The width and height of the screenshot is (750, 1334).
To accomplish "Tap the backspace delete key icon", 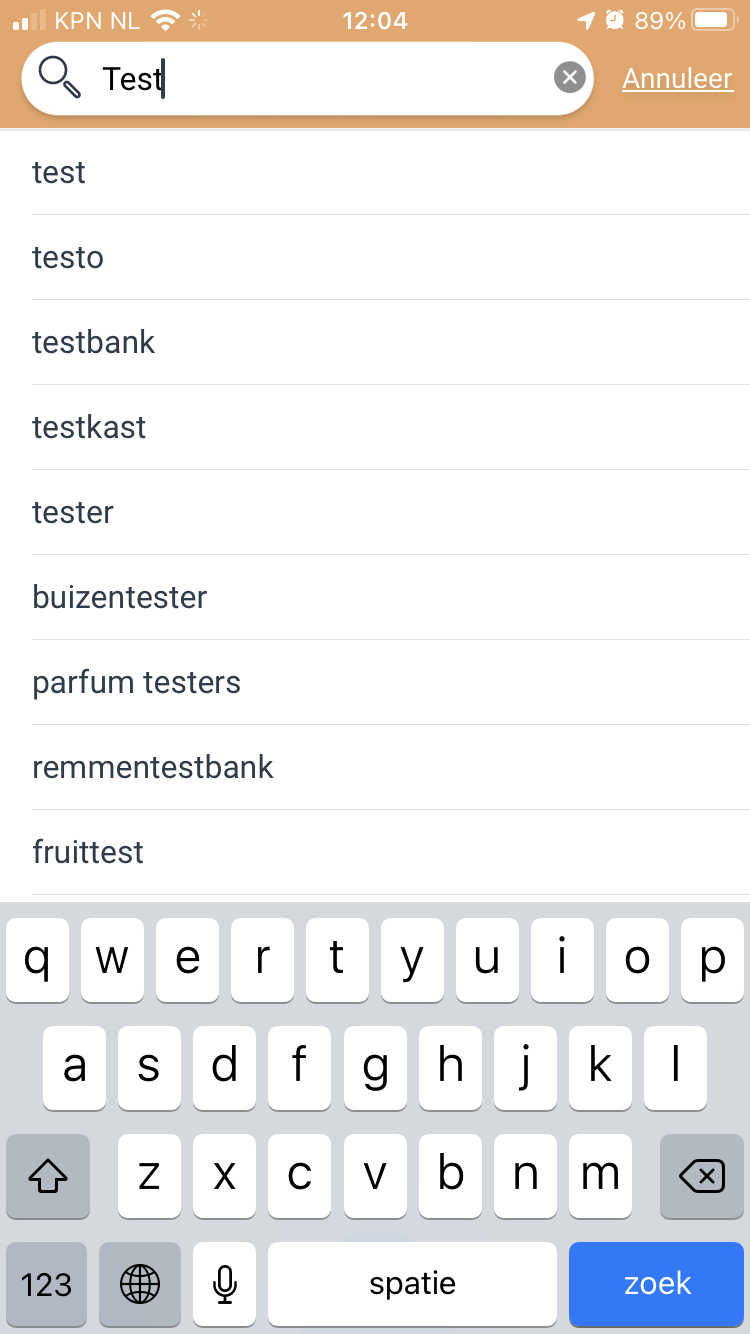I will [702, 1176].
